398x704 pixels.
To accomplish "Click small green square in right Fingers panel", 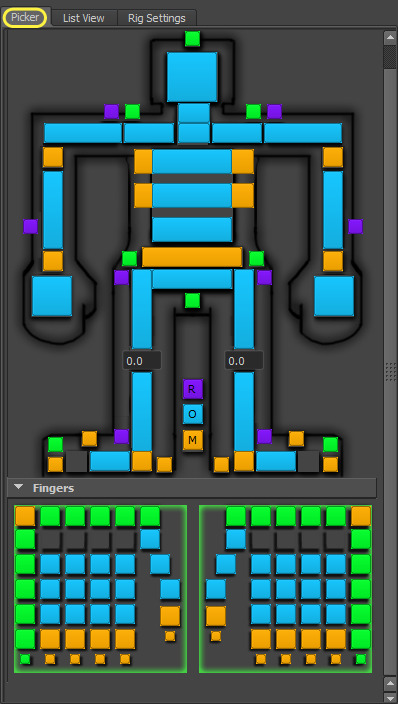I will (361, 659).
